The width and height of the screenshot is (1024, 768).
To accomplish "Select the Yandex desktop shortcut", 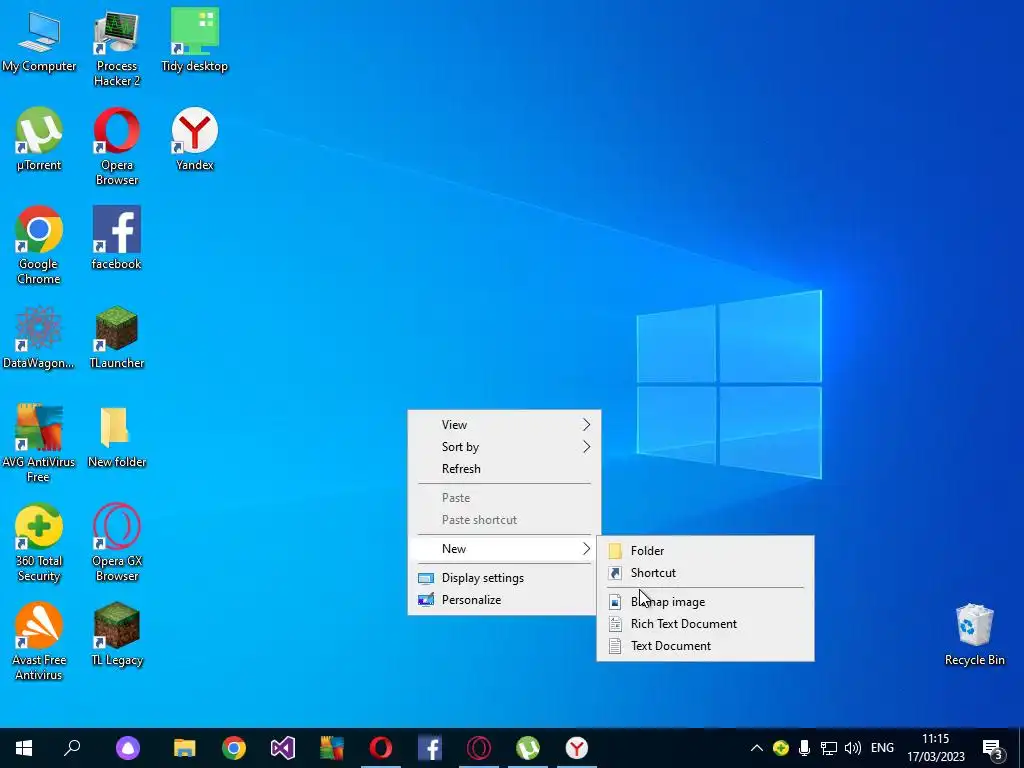I will [x=195, y=139].
